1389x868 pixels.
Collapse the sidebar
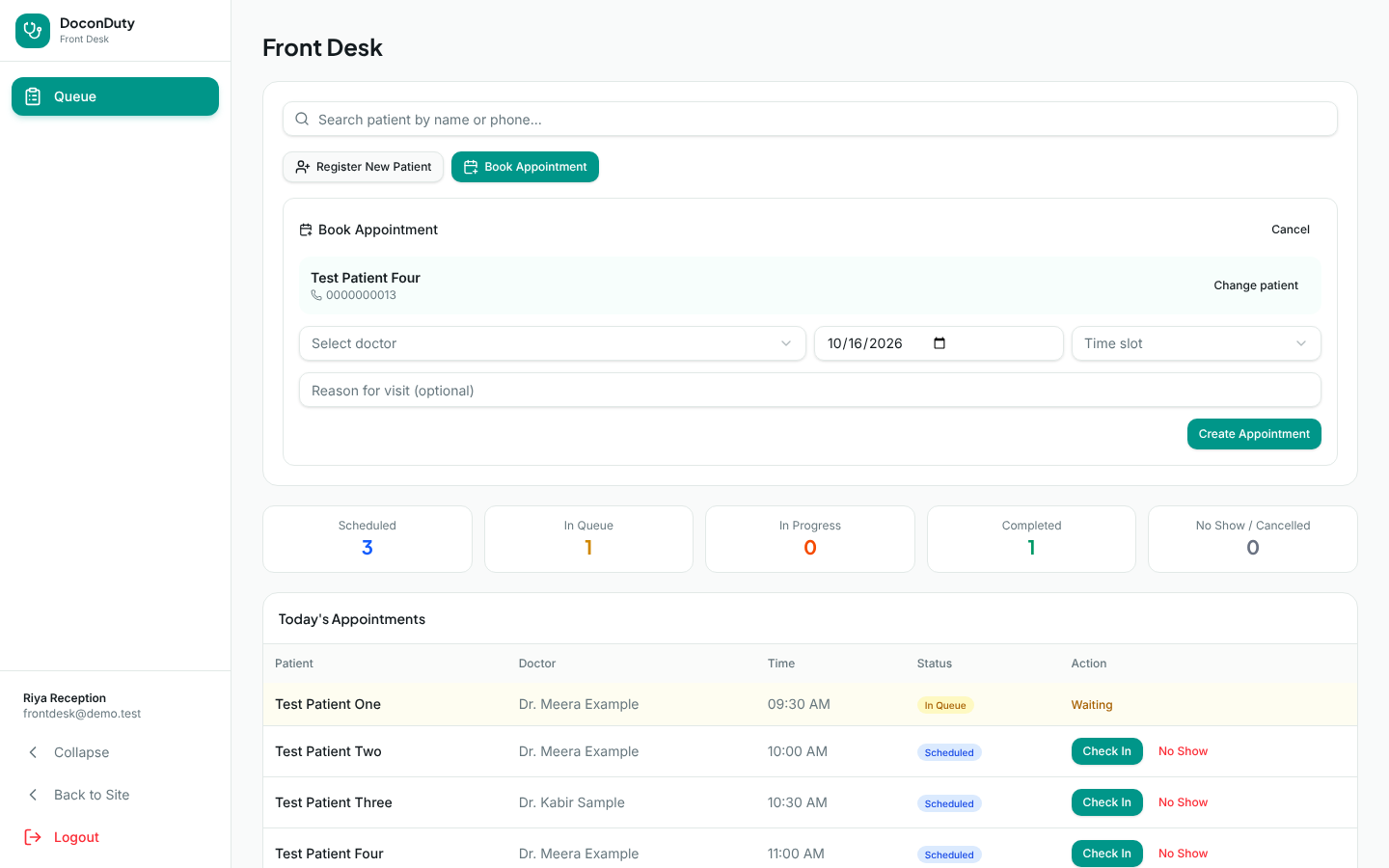point(115,752)
